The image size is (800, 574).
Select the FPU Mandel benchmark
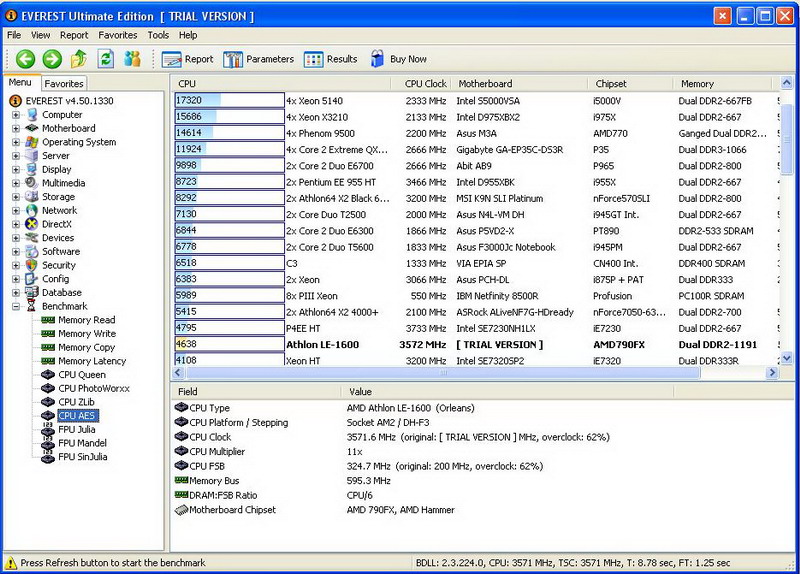[x=82, y=443]
